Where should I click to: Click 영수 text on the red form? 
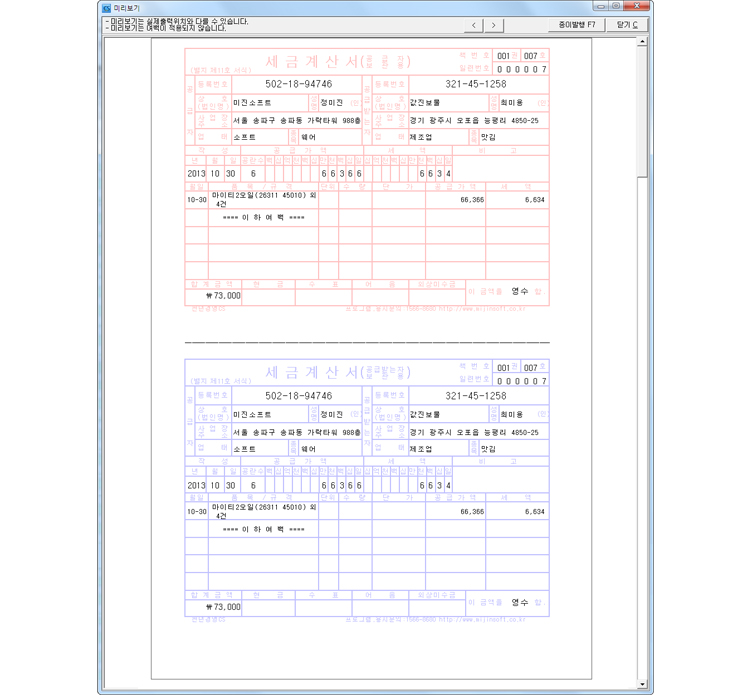(519, 291)
